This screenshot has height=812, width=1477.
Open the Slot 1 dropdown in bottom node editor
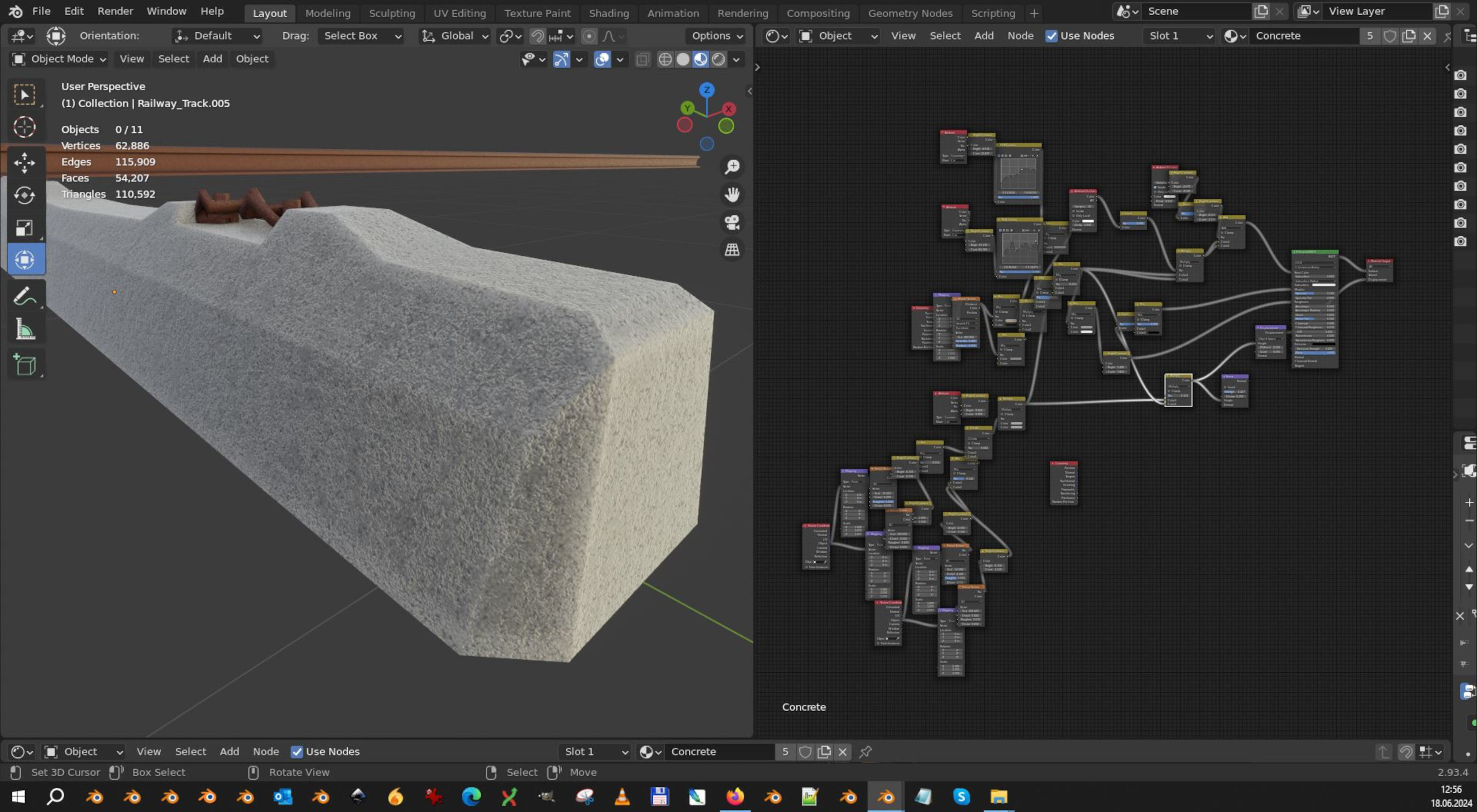[x=595, y=751]
